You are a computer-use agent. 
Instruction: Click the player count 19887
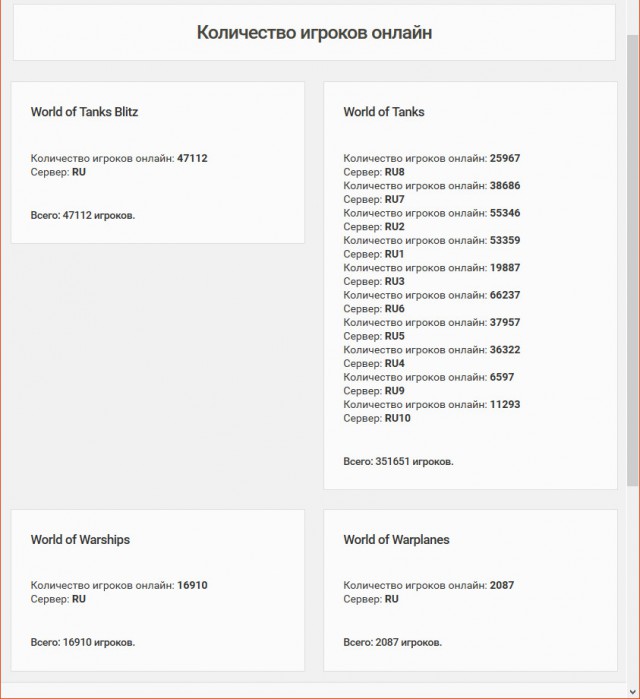[505, 268]
